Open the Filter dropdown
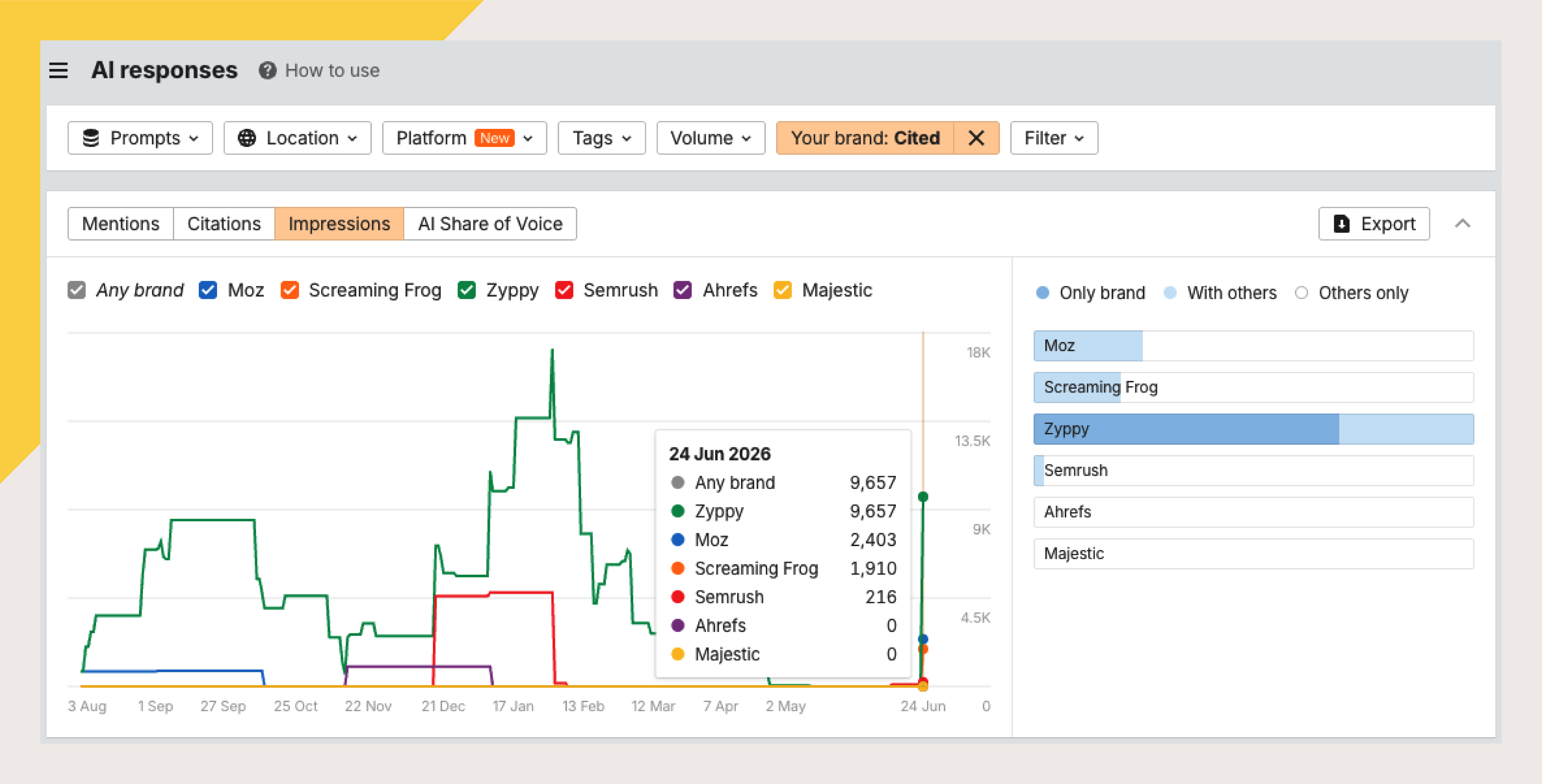 point(1054,138)
